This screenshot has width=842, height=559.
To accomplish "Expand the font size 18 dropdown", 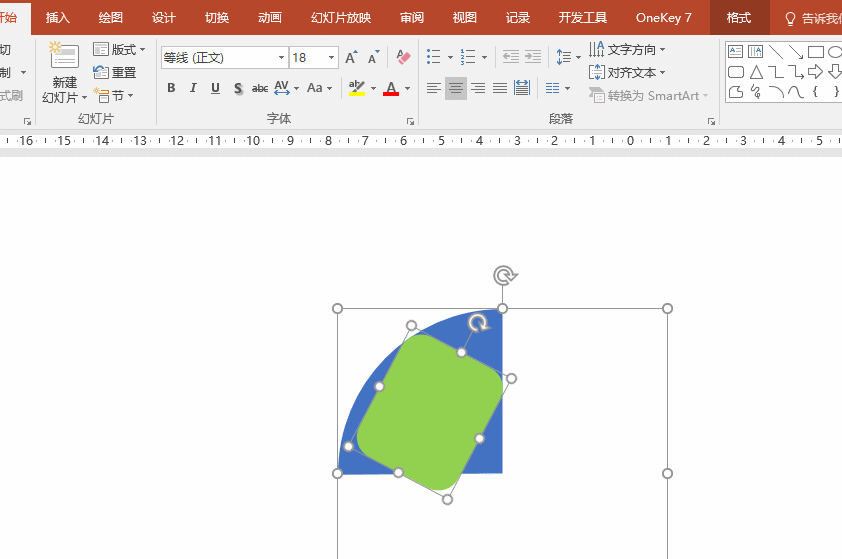I will [x=332, y=58].
